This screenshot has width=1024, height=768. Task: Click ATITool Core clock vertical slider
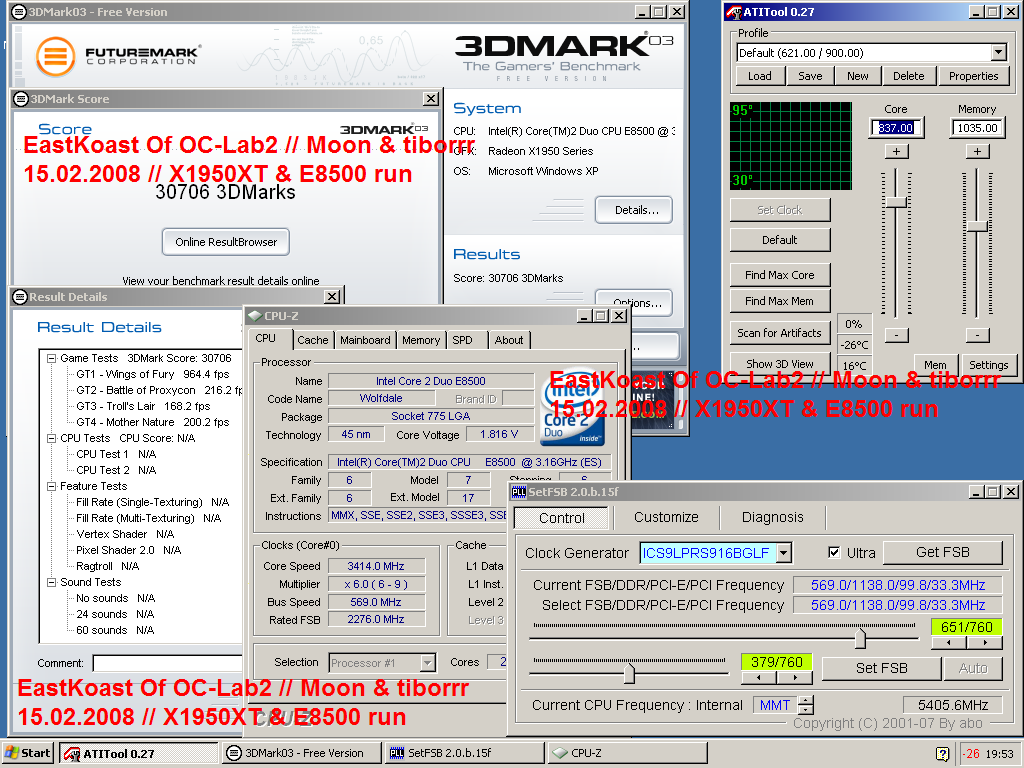pos(897,202)
